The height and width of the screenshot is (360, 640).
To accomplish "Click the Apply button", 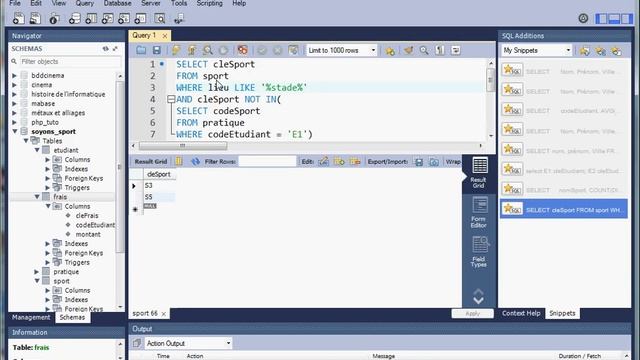I will (472, 313).
